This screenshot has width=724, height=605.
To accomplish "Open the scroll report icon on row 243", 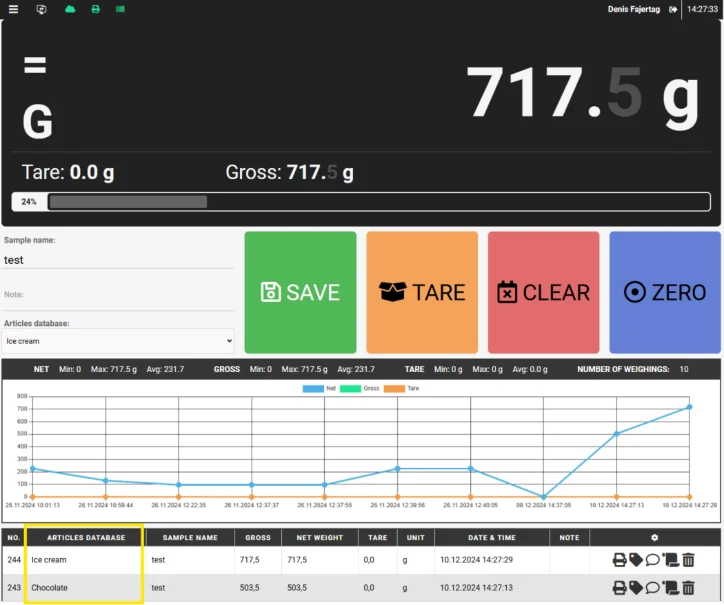I will 670,587.
